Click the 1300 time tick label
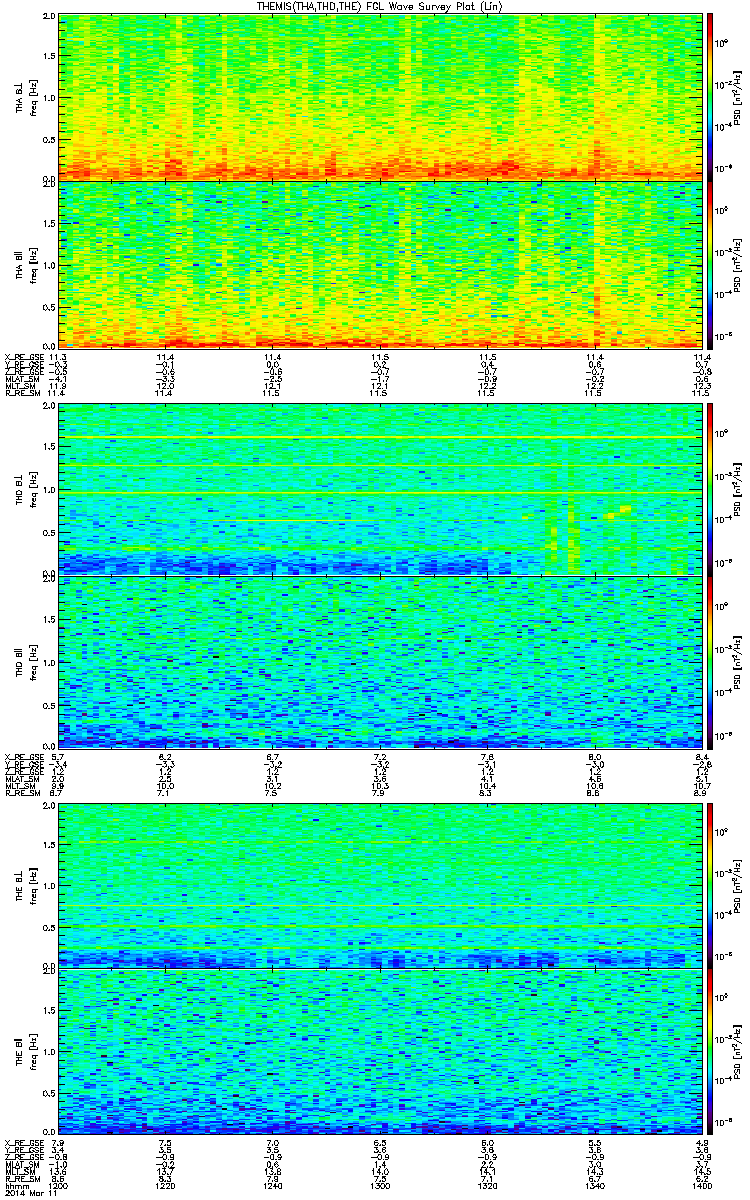 [x=380, y=1185]
